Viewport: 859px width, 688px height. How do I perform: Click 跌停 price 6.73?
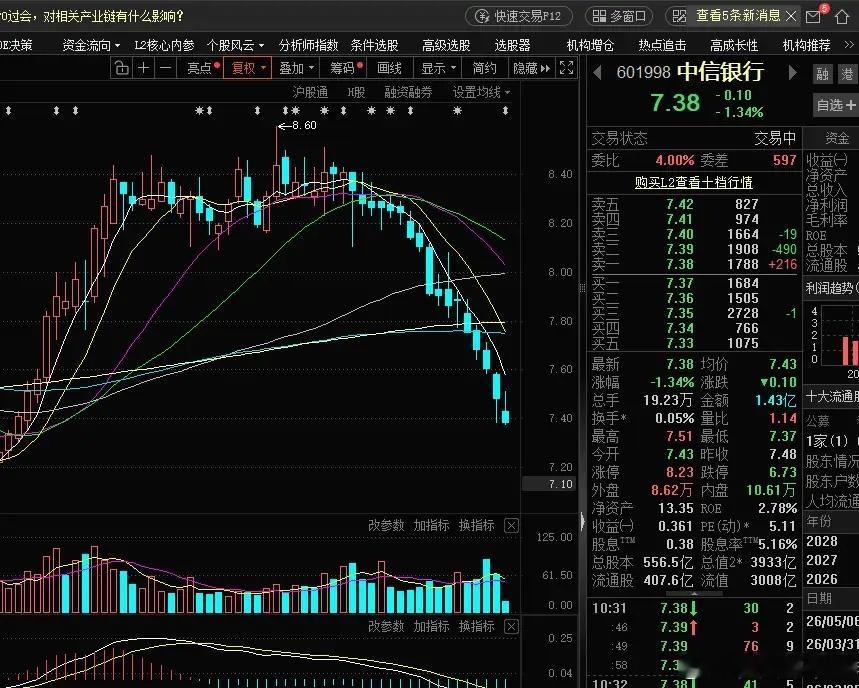(x=782, y=472)
